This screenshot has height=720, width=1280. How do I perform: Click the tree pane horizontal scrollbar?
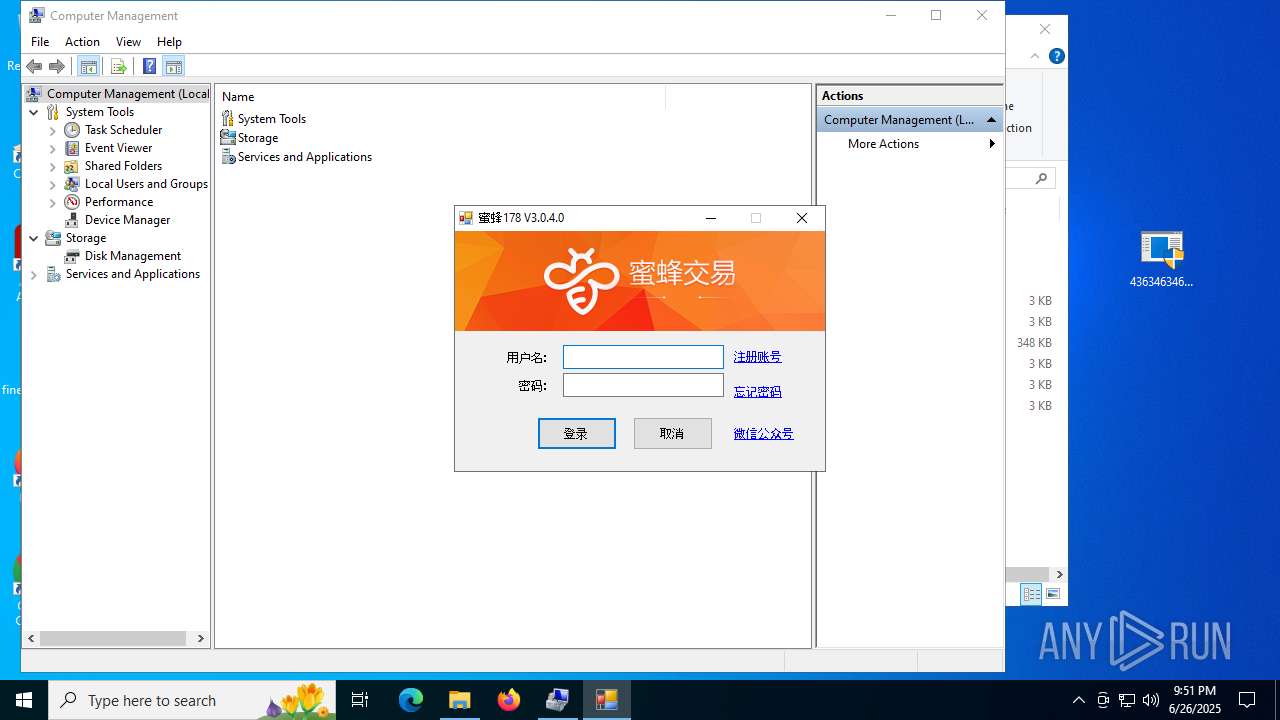click(115, 638)
